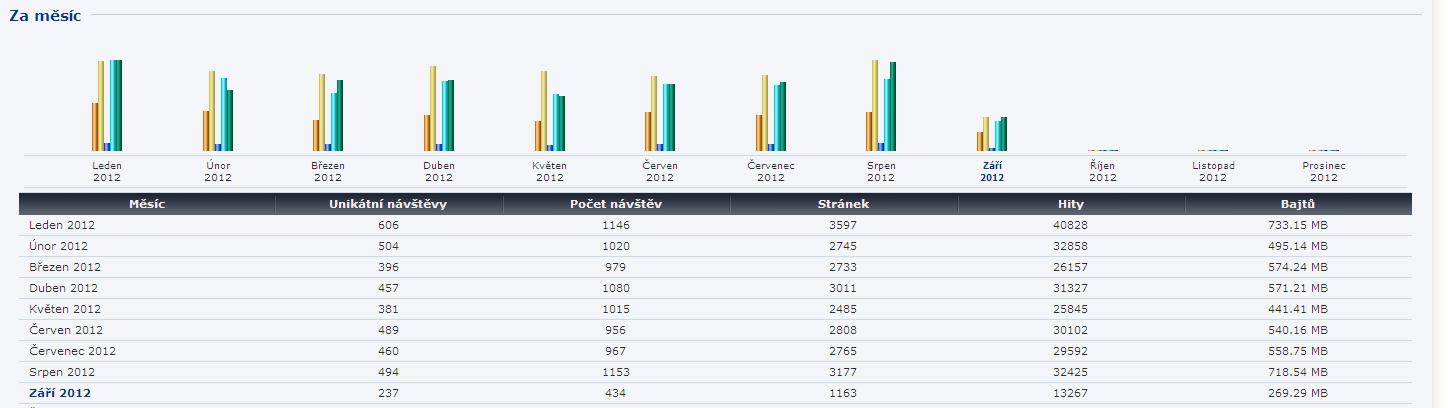Click the orange bar for Srpen 2012
1448x408 pixels.
tap(869, 131)
